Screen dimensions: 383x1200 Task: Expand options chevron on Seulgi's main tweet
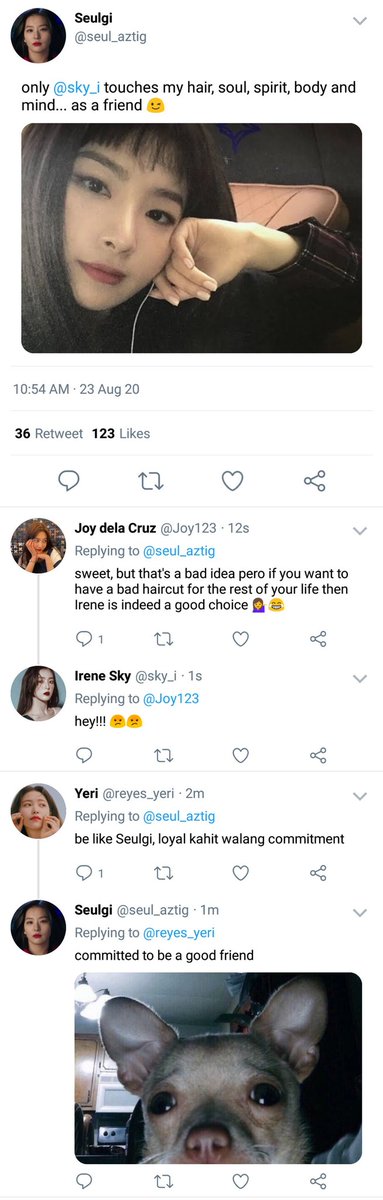[359, 21]
